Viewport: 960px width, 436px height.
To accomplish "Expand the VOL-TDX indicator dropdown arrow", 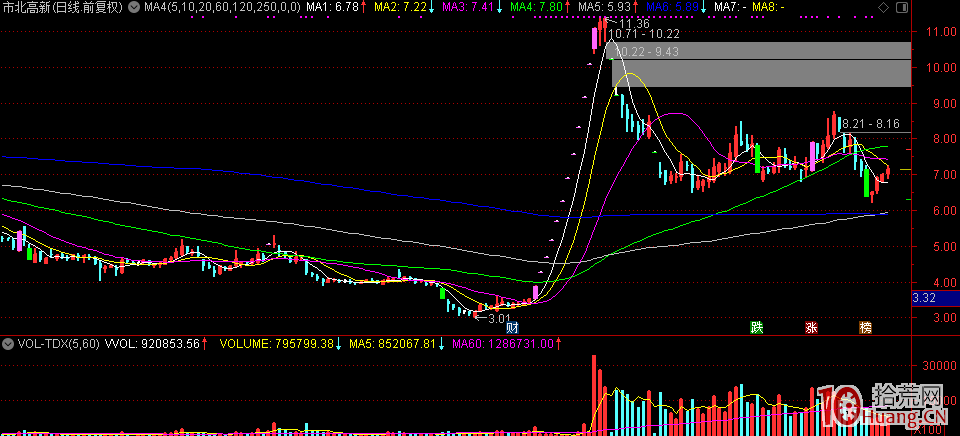I will tap(8, 344).
